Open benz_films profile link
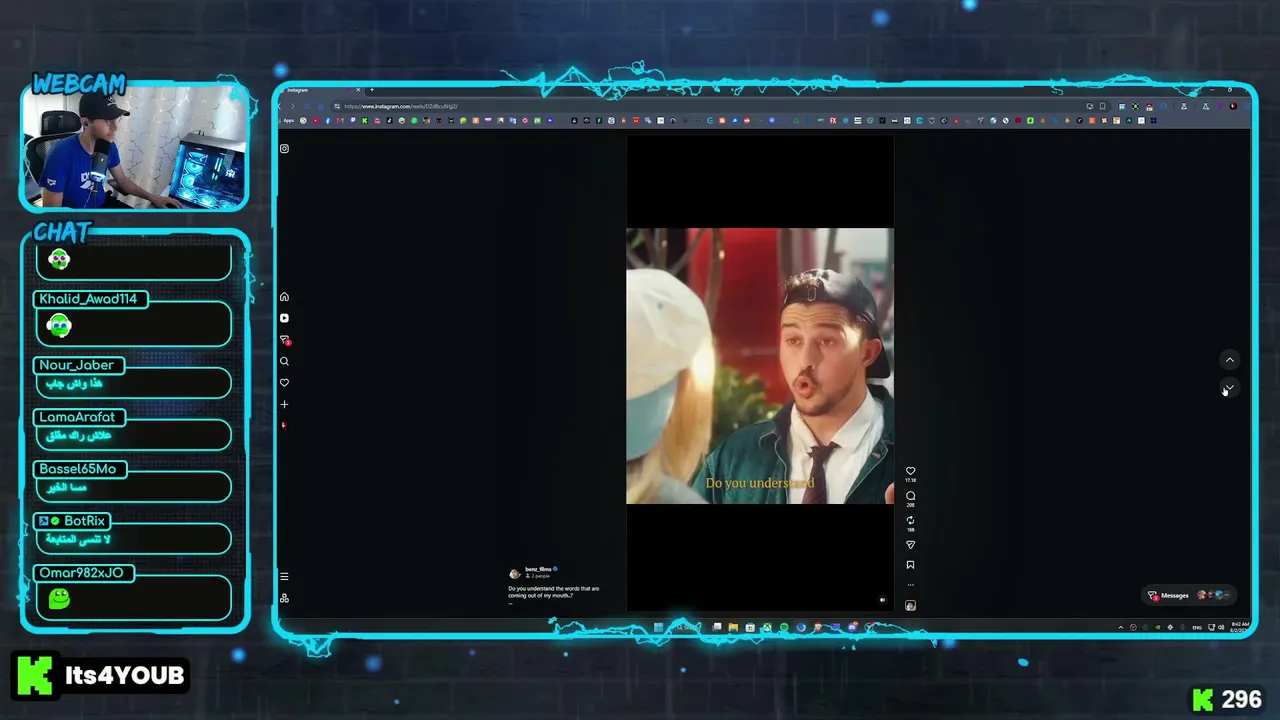The height and width of the screenshot is (720, 1280). click(x=538, y=569)
